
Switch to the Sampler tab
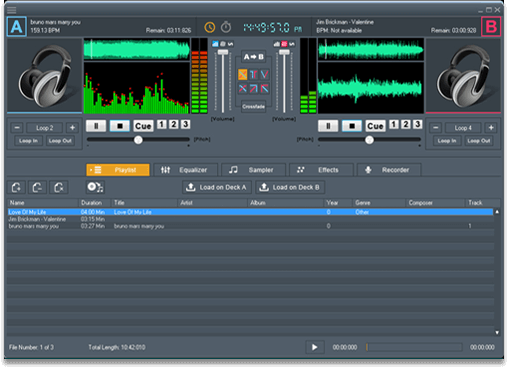point(253,170)
